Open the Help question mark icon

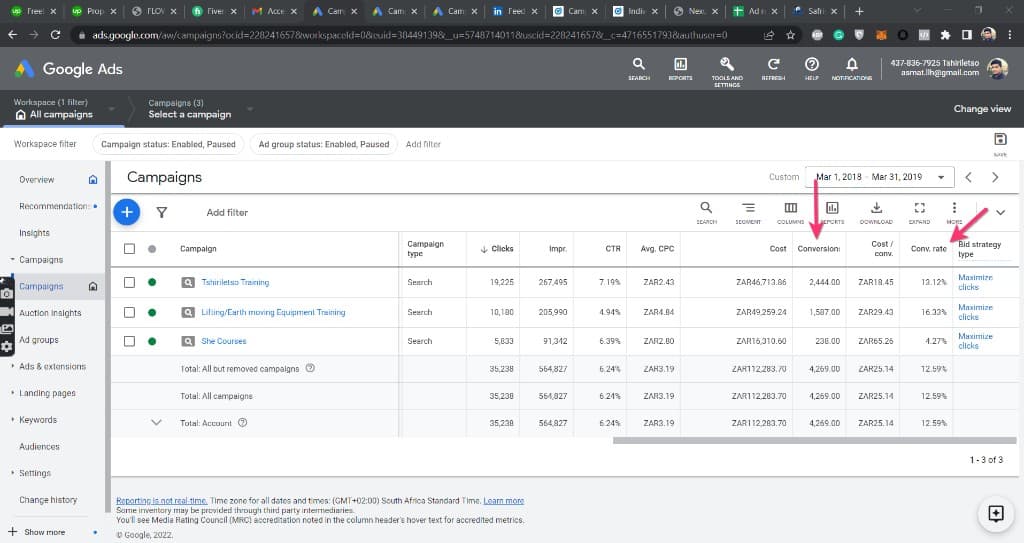[x=812, y=68]
